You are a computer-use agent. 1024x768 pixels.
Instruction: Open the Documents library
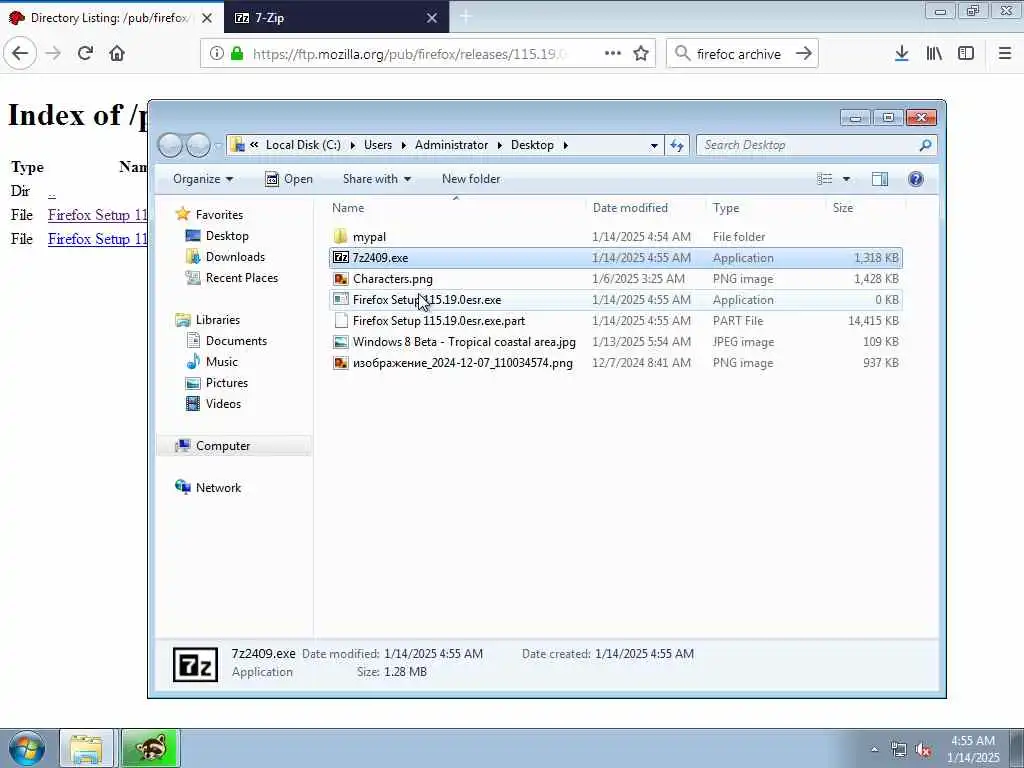227,340
